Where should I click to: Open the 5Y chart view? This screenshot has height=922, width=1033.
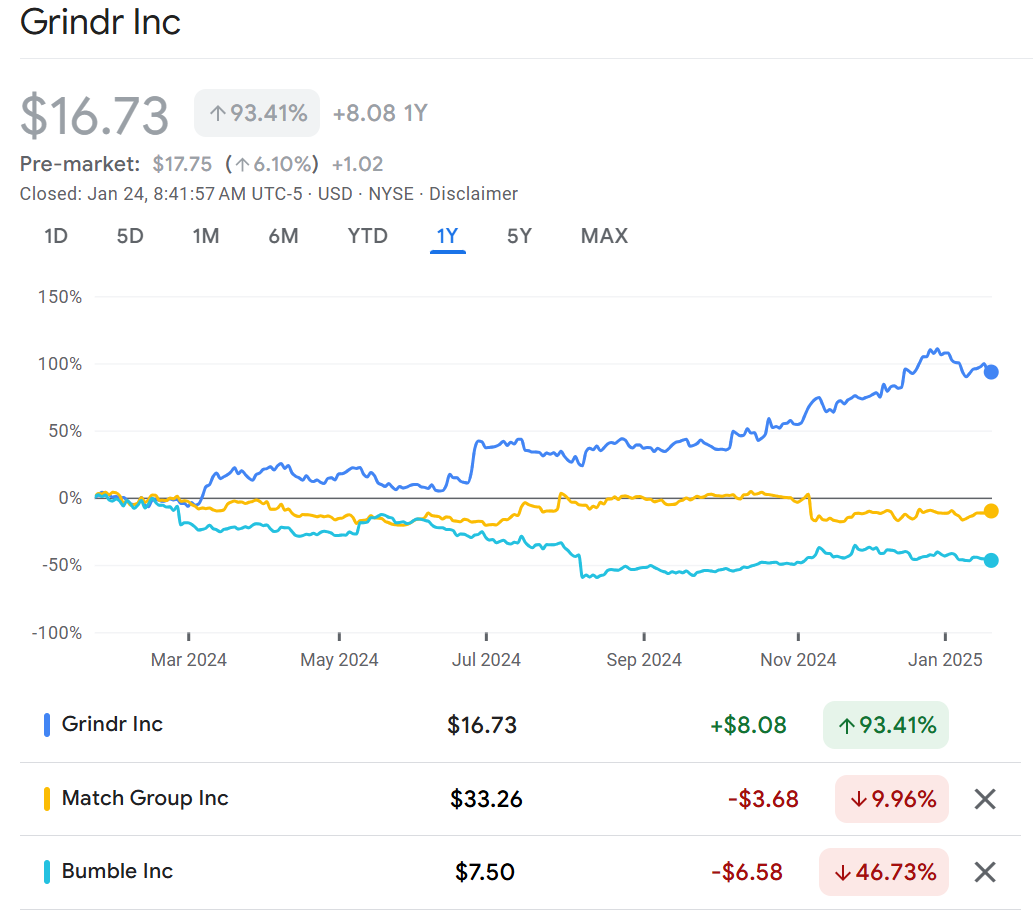(x=519, y=236)
